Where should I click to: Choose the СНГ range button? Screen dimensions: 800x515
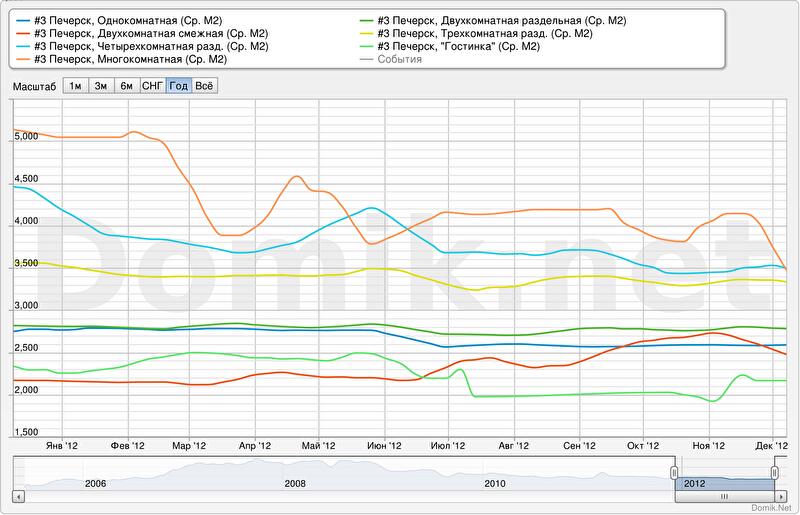pos(153,86)
